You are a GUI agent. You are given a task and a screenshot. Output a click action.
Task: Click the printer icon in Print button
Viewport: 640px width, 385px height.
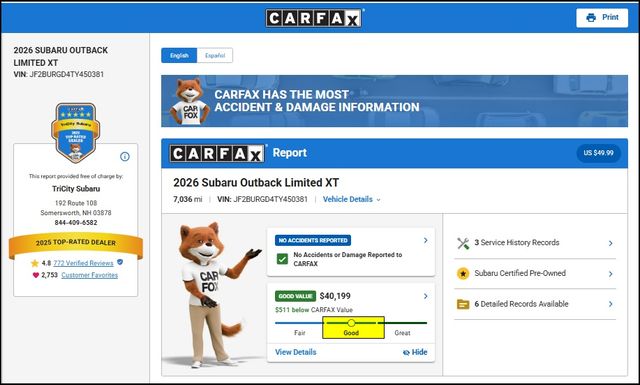(x=591, y=18)
